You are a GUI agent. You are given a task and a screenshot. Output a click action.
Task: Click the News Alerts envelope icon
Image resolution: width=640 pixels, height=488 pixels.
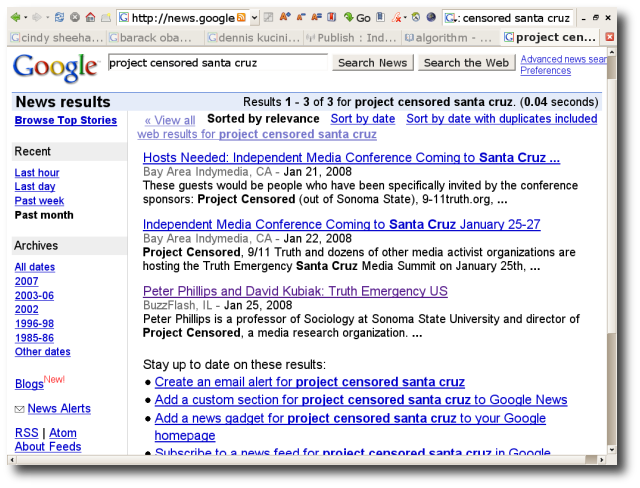(19, 409)
